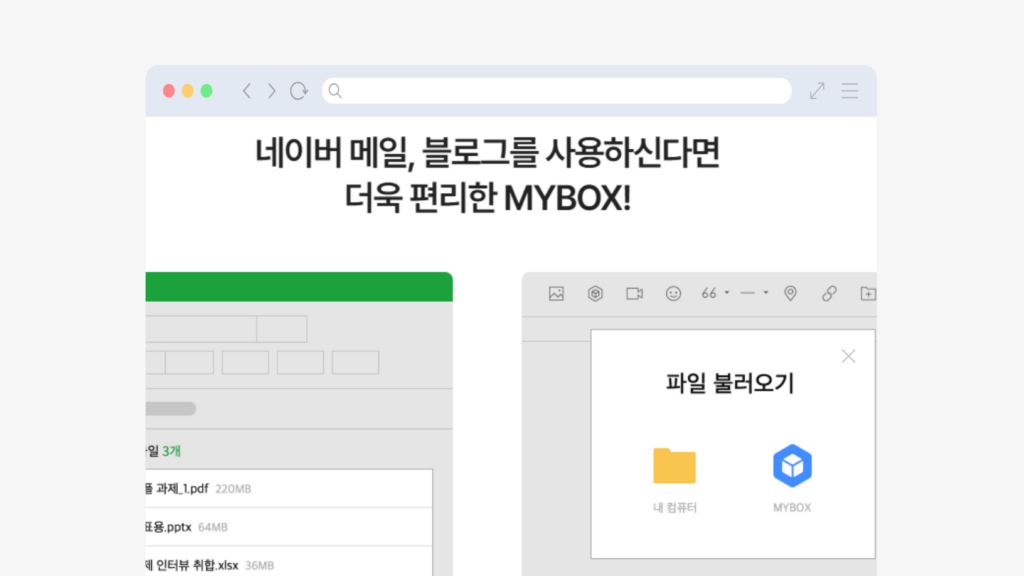This screenshot has width=1024, height=576.
Task: Open the quote style dropdown arrow
Action: point(726,292)
